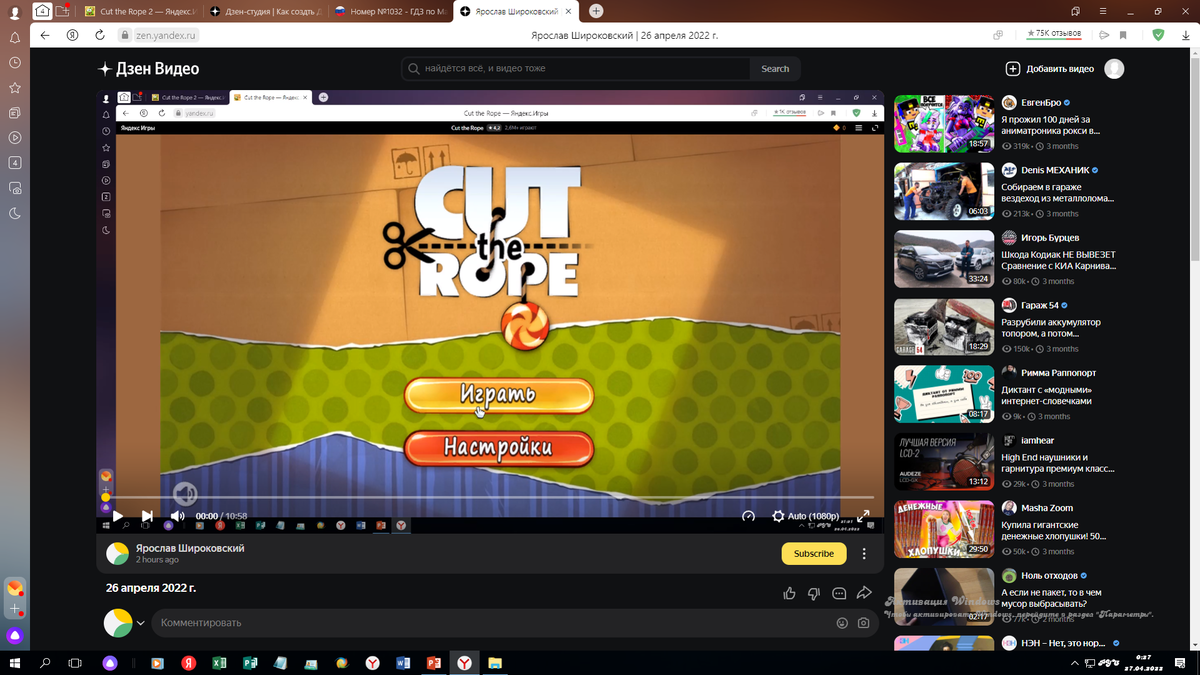
Task: Switch to Cut the Rope 2 tab
Action: pos(142,11)
